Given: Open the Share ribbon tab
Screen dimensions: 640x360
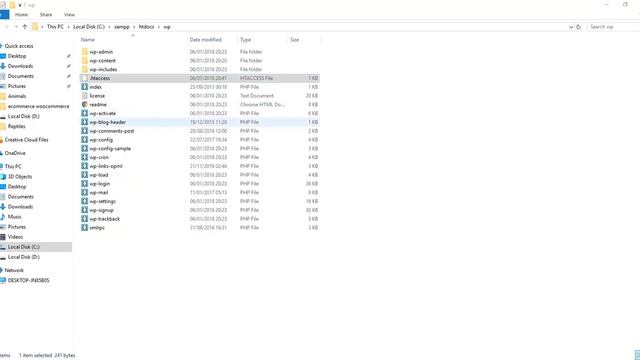Looking at the screenshot, I should [46, 15].
